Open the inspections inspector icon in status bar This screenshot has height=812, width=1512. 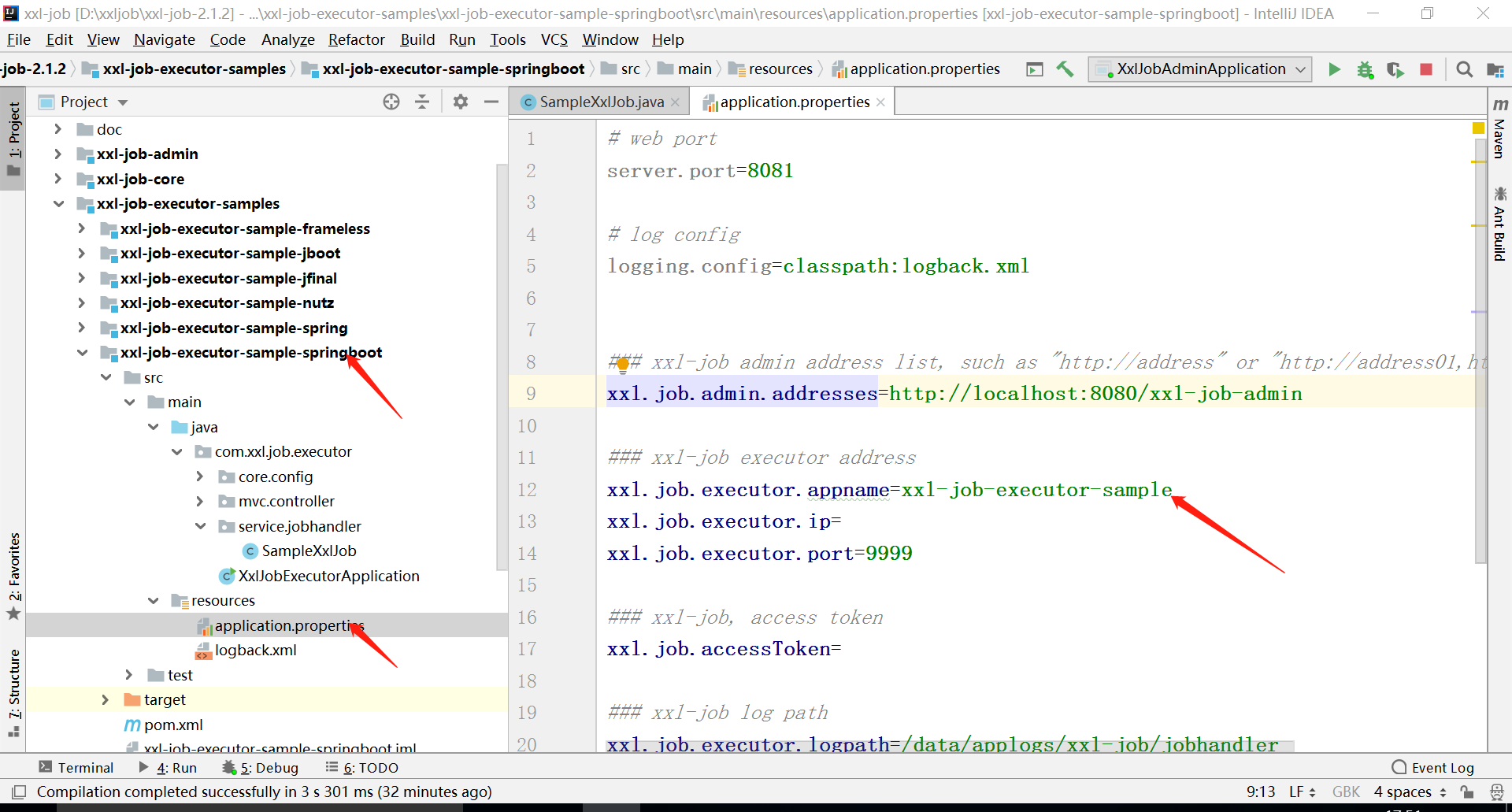point(1496,792)
